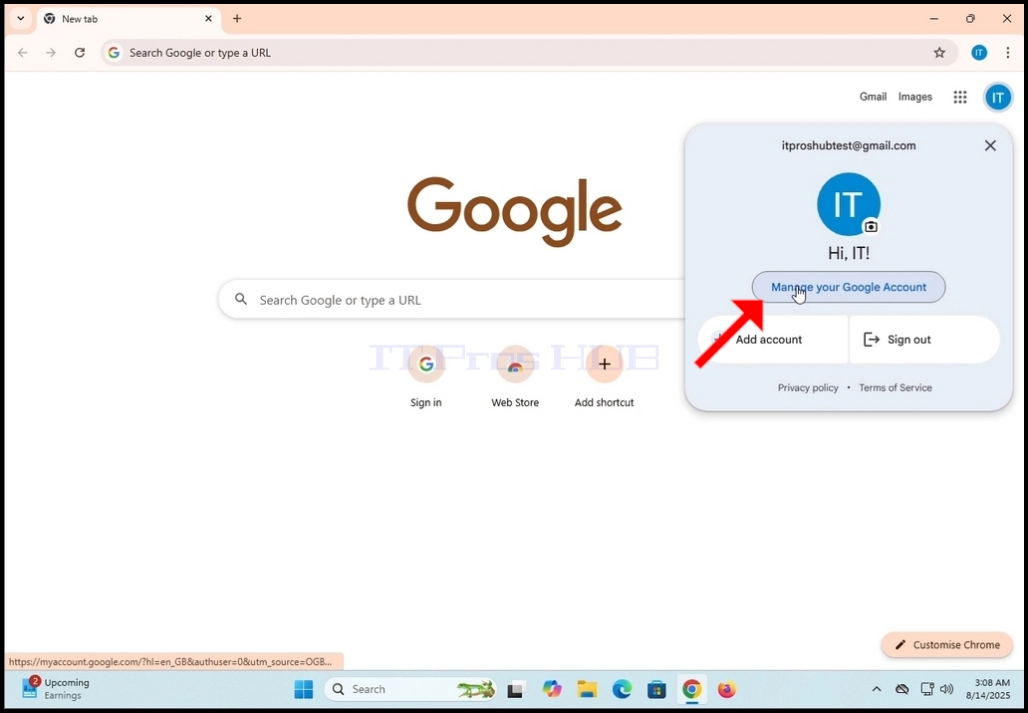Click the network display tray icon
The image size is (1028, 713).
pos(926,689)
